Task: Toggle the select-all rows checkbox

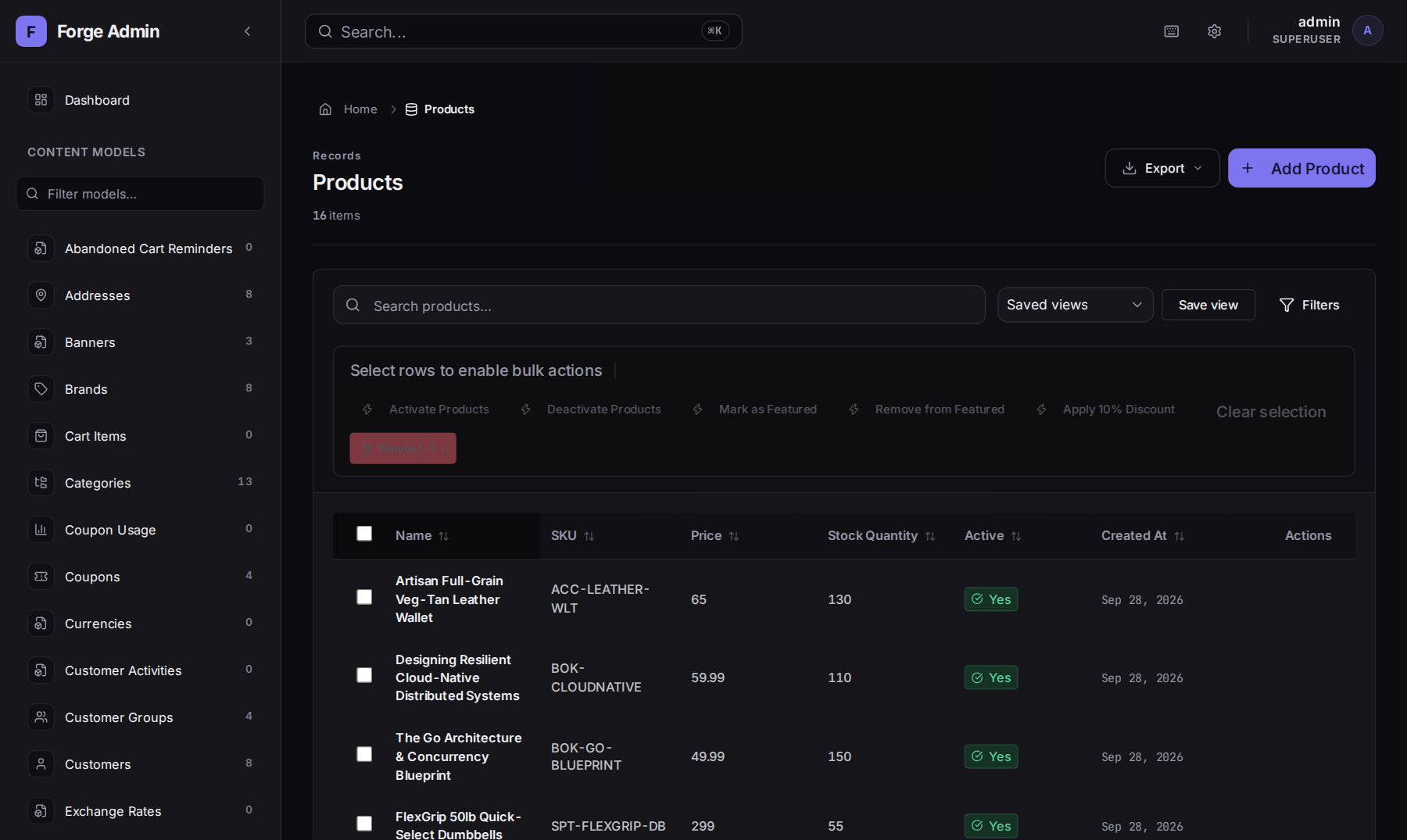Action: coord(364,534)
